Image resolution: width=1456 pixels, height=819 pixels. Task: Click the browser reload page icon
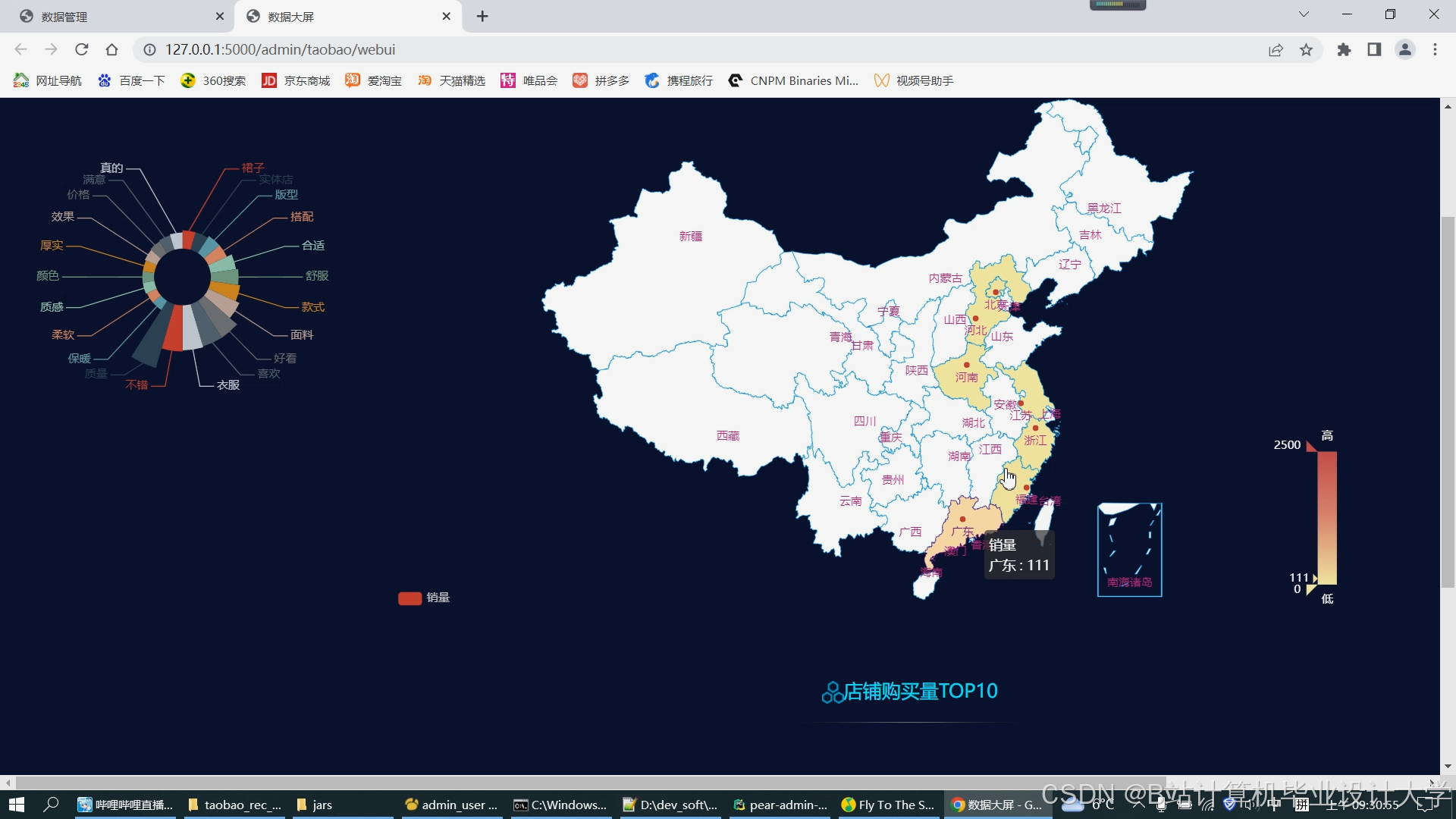[82, 49]
